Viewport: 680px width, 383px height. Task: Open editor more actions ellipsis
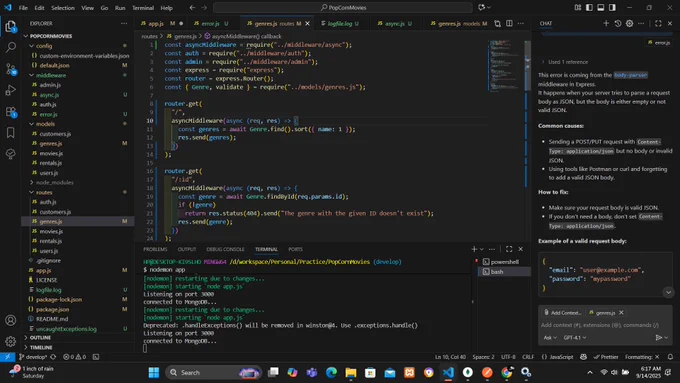pyautogui.click(x=521, y=23)
